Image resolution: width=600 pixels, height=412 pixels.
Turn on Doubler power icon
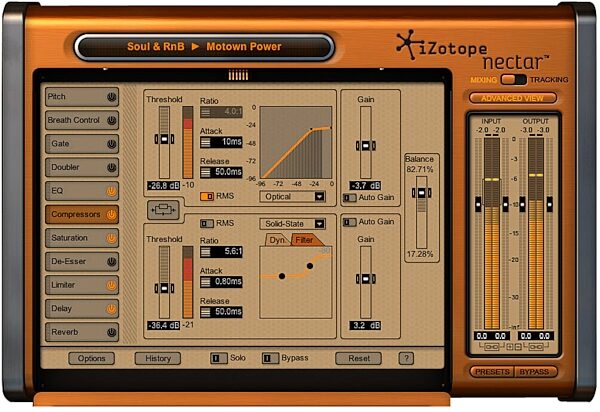click(x=111, y=168)
